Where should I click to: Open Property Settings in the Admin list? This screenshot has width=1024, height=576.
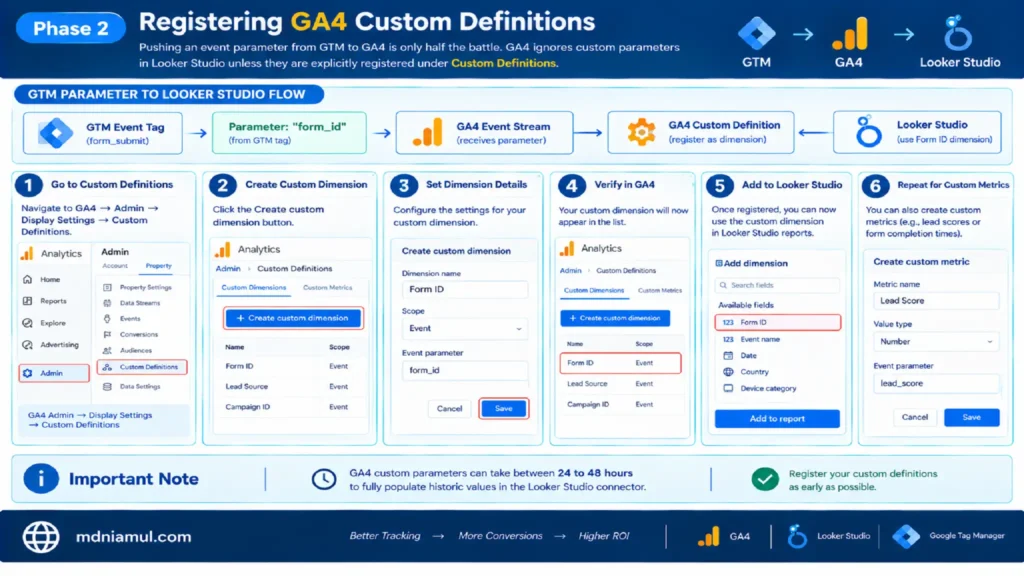coord(138,287)
